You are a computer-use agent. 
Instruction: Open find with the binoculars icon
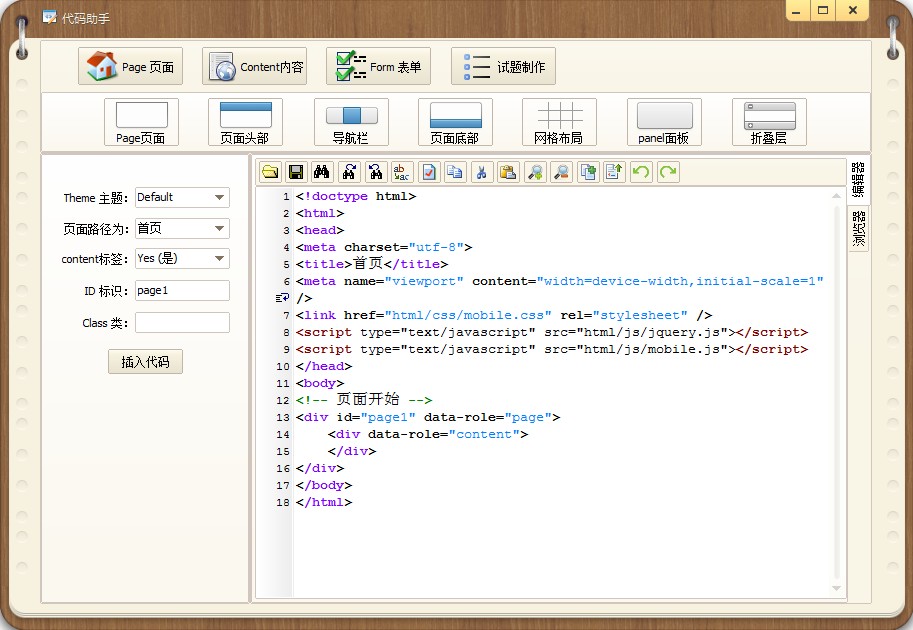pos(322,172)
